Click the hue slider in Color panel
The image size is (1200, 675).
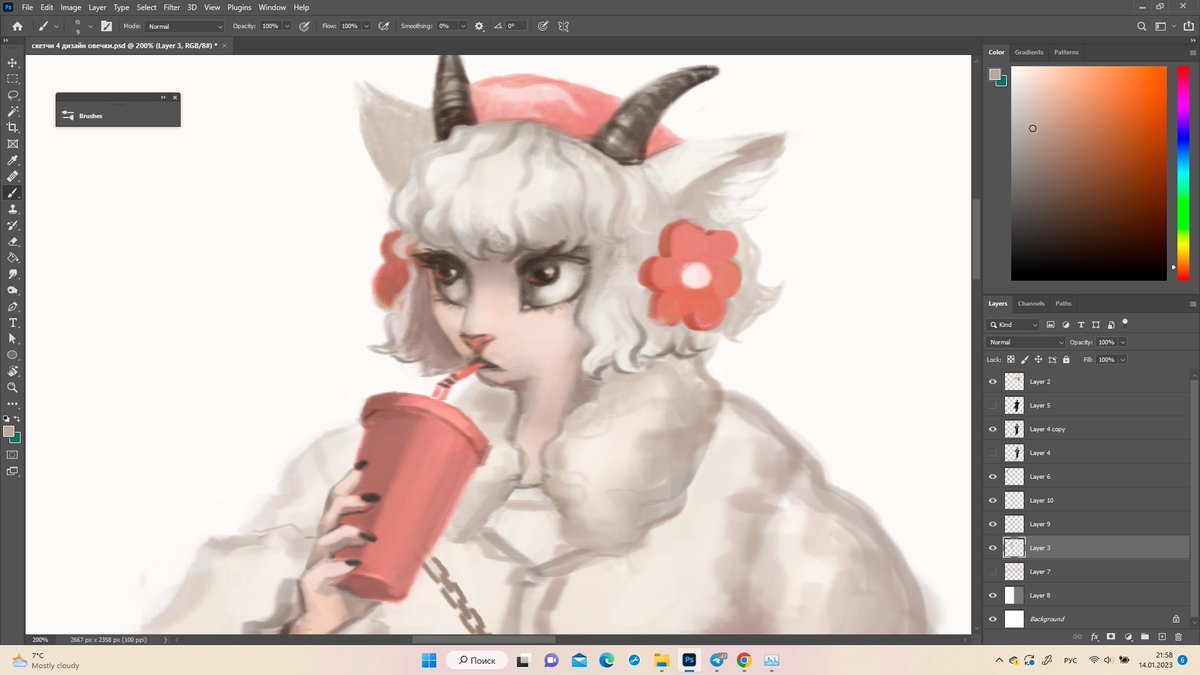(1185, 173)
